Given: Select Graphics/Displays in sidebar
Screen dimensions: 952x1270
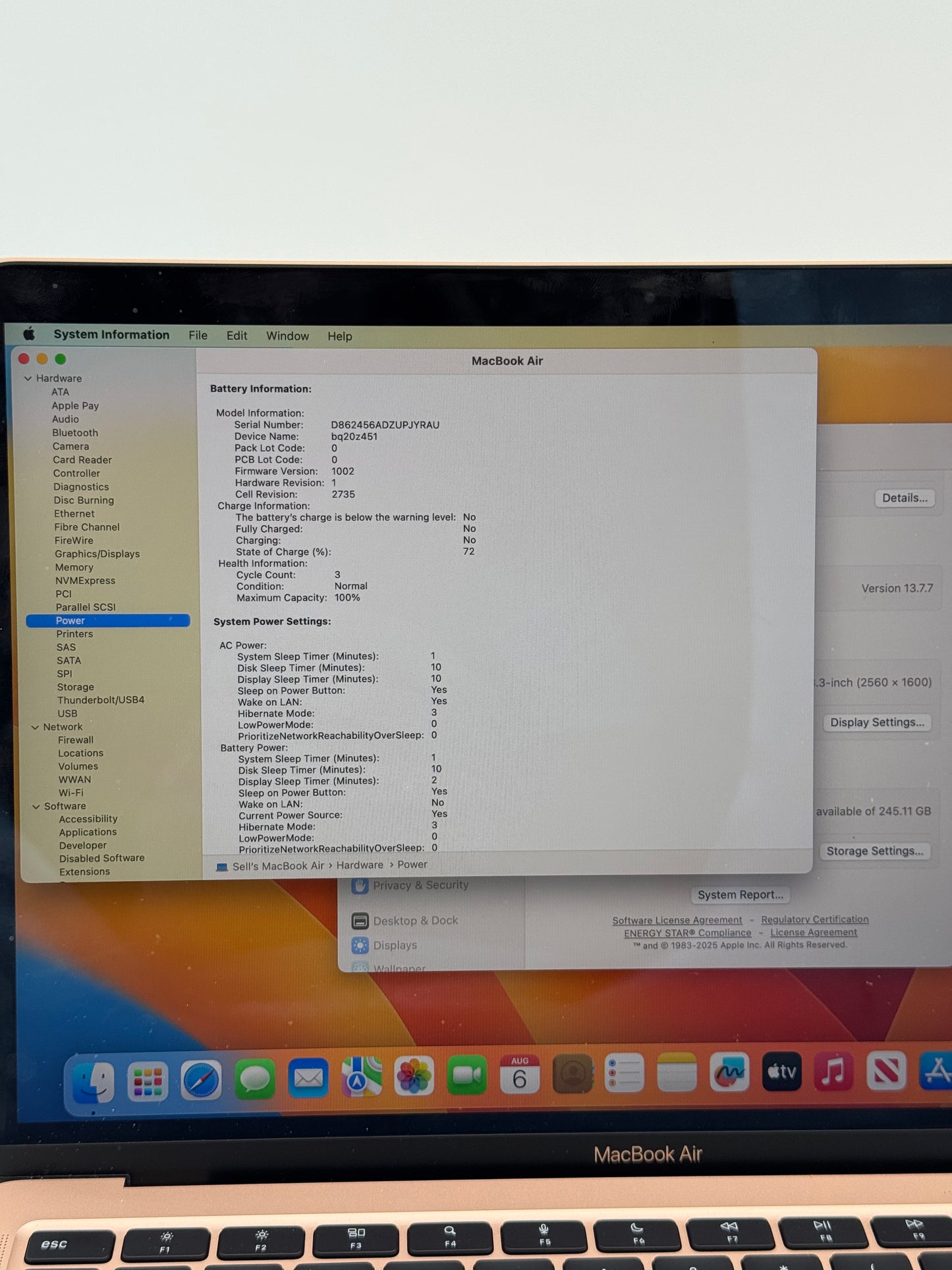Looking at the screenshot, I should click(x=97, y=554).
